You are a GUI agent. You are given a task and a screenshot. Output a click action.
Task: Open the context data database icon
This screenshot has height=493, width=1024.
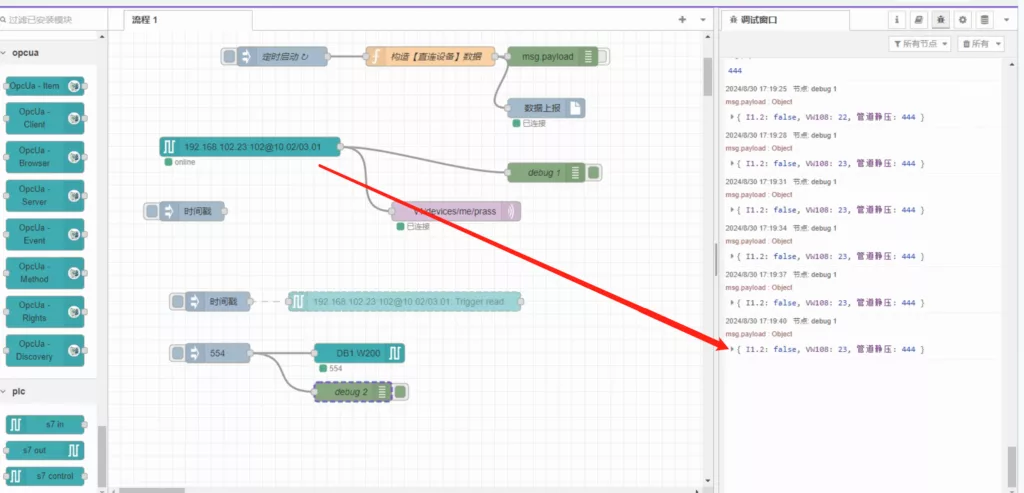pyautogui.click(x=985, y=19)
